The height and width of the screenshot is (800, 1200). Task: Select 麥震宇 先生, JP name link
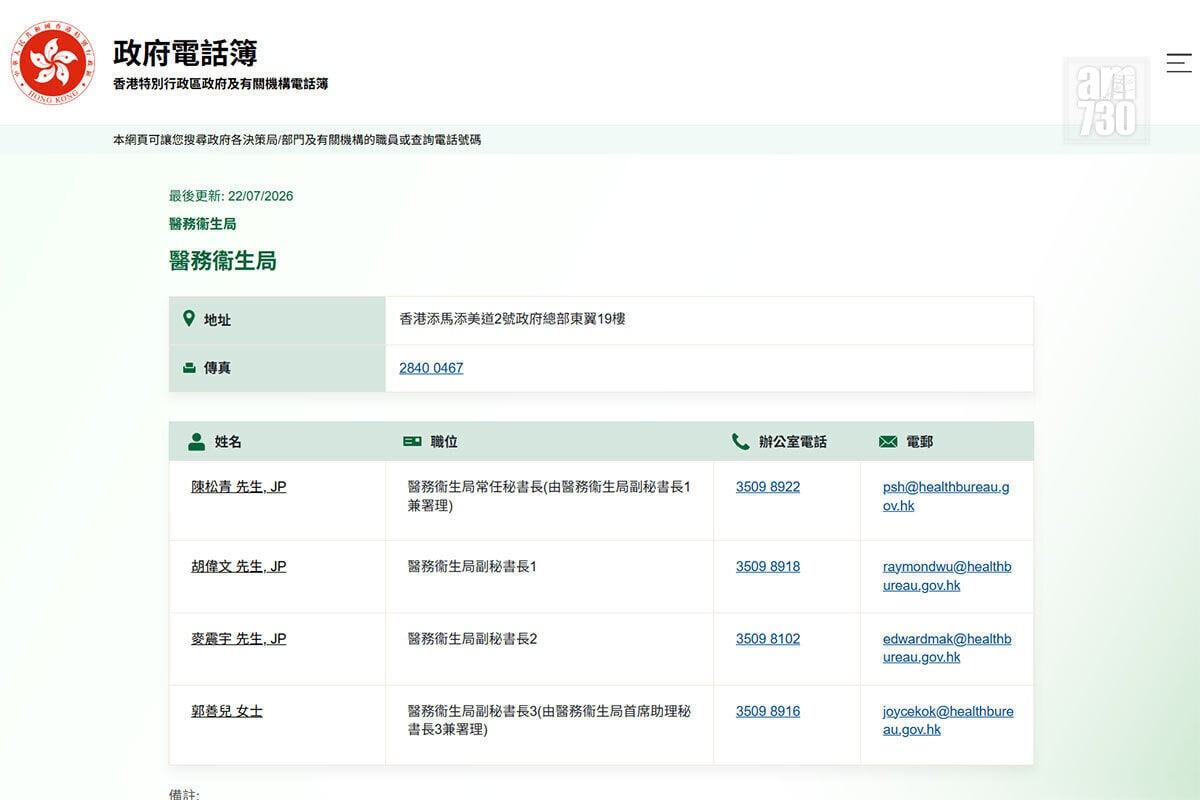tap(239, 638)
